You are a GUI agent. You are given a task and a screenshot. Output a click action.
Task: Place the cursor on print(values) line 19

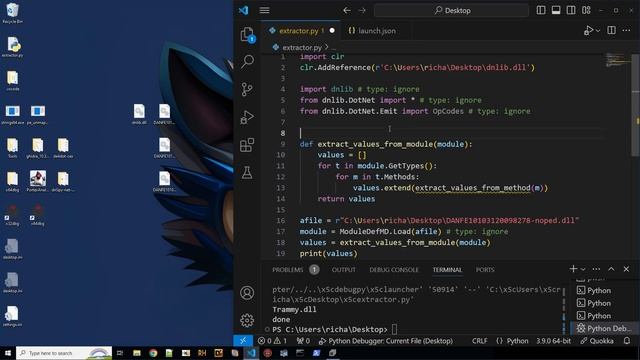pyautogui.click(x=329, y=253)
